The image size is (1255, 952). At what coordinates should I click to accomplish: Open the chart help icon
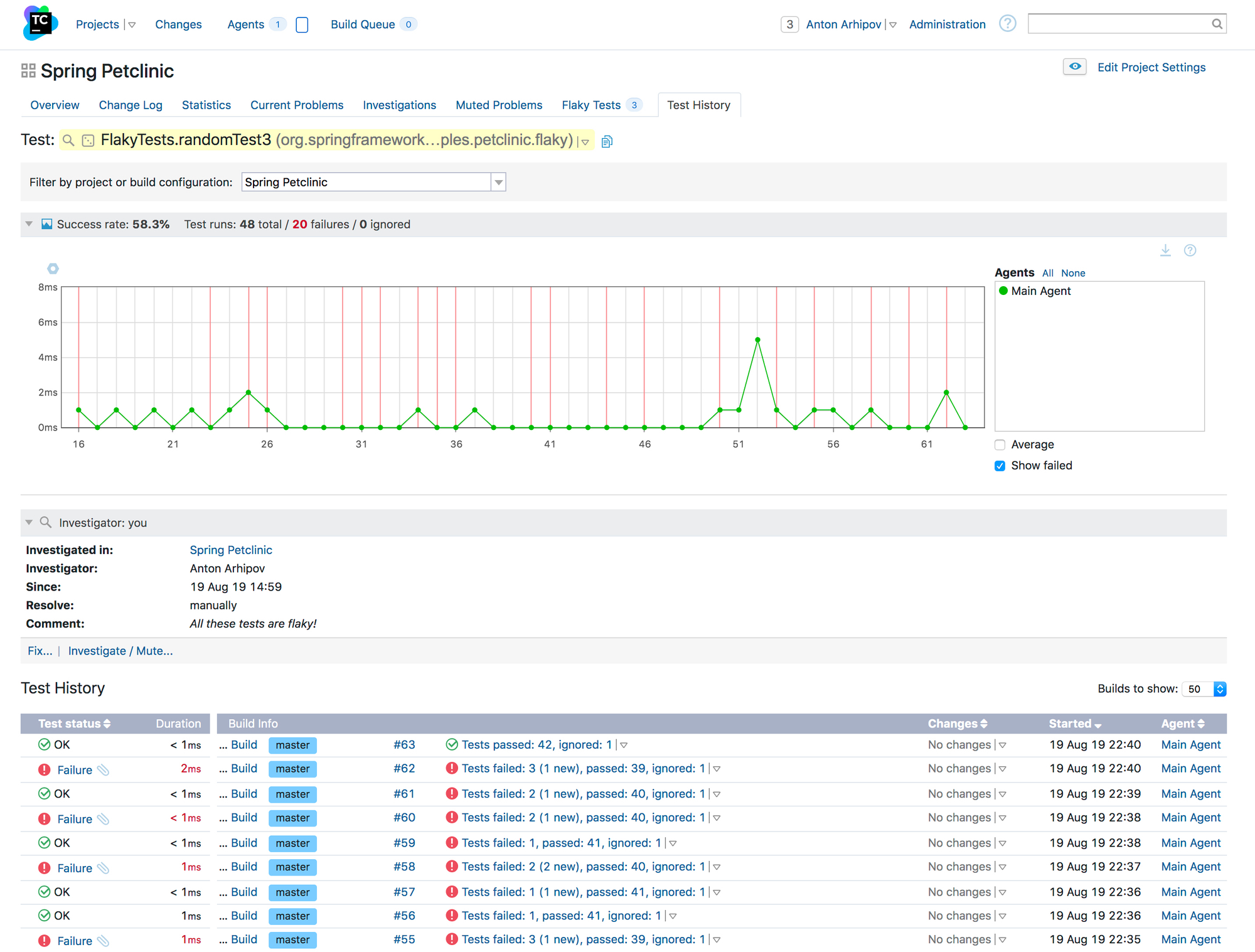pyautogui.click(x=1190, y=250)
